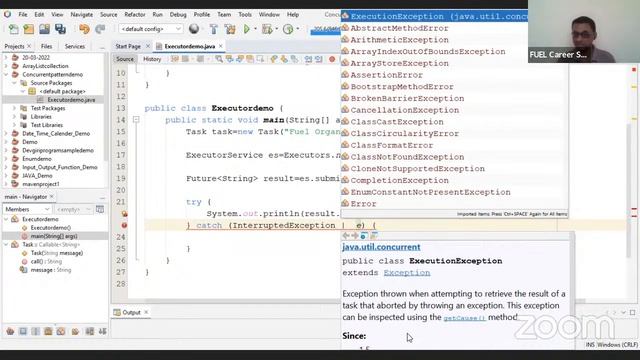The width and height of the screenshot is (640, 360).
Task: Click Previous Bookmark icon in editor toolbar
Action: pyautogui.click(x=274, y=59)
